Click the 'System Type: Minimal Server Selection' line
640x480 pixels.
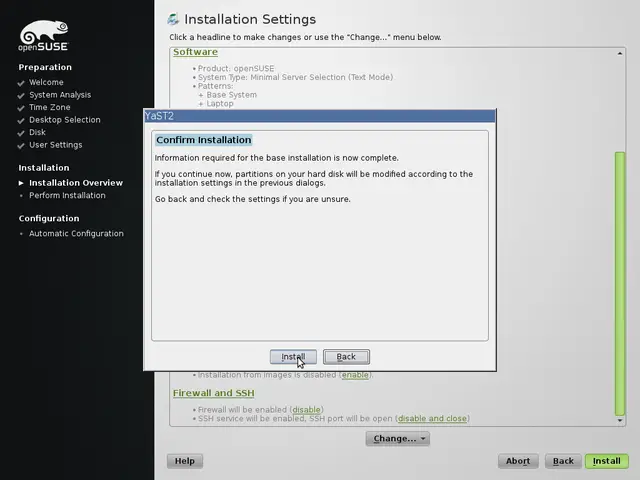point(295,77)
